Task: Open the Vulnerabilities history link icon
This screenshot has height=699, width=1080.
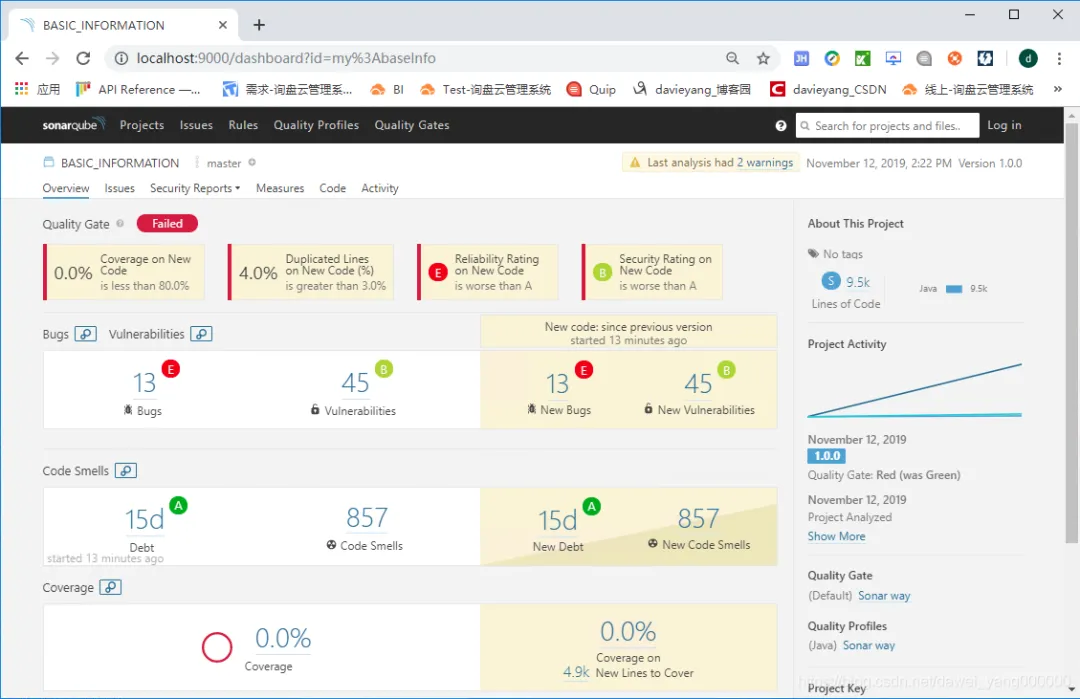Action: coord(201,334)
